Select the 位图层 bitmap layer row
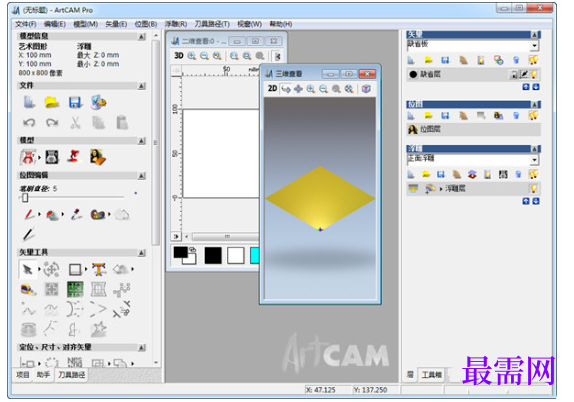The image size is (574, 402). 473,129
